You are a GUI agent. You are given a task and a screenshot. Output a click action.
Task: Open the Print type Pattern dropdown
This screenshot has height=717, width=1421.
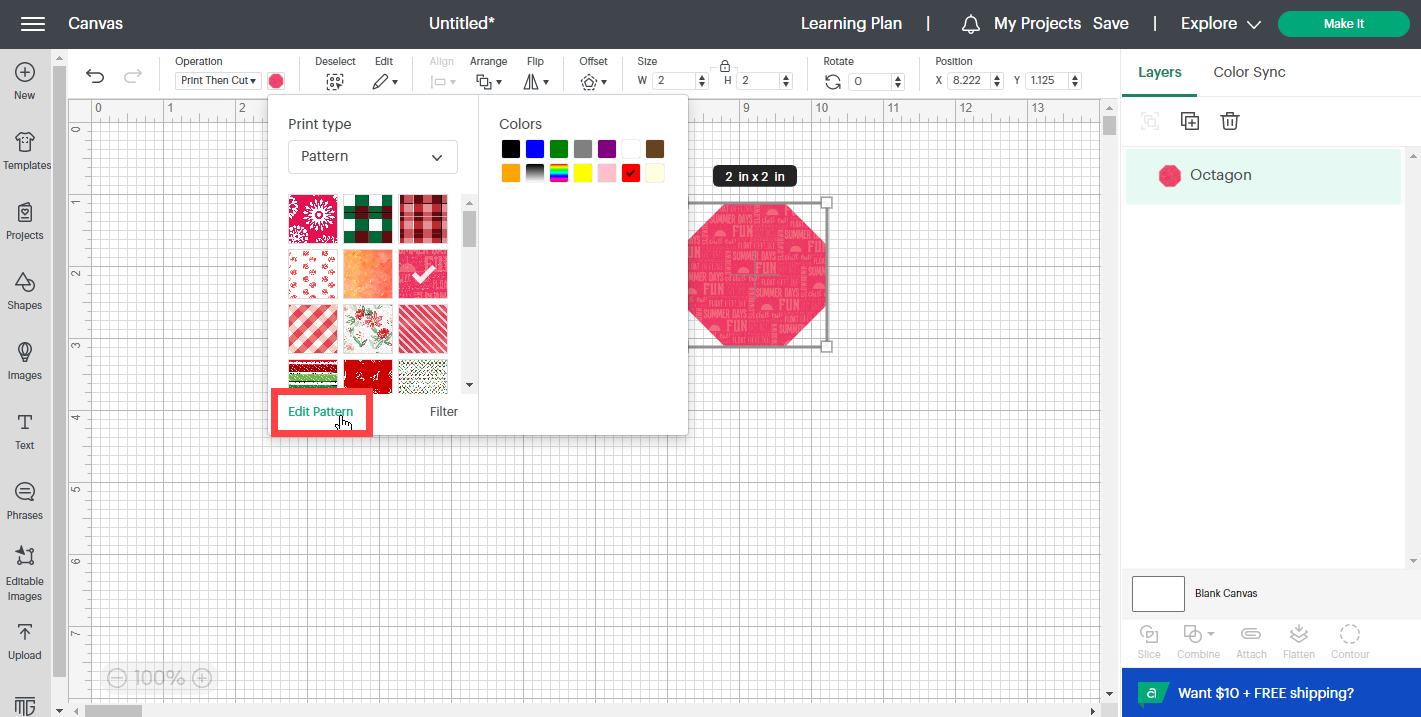click(372, 157)
